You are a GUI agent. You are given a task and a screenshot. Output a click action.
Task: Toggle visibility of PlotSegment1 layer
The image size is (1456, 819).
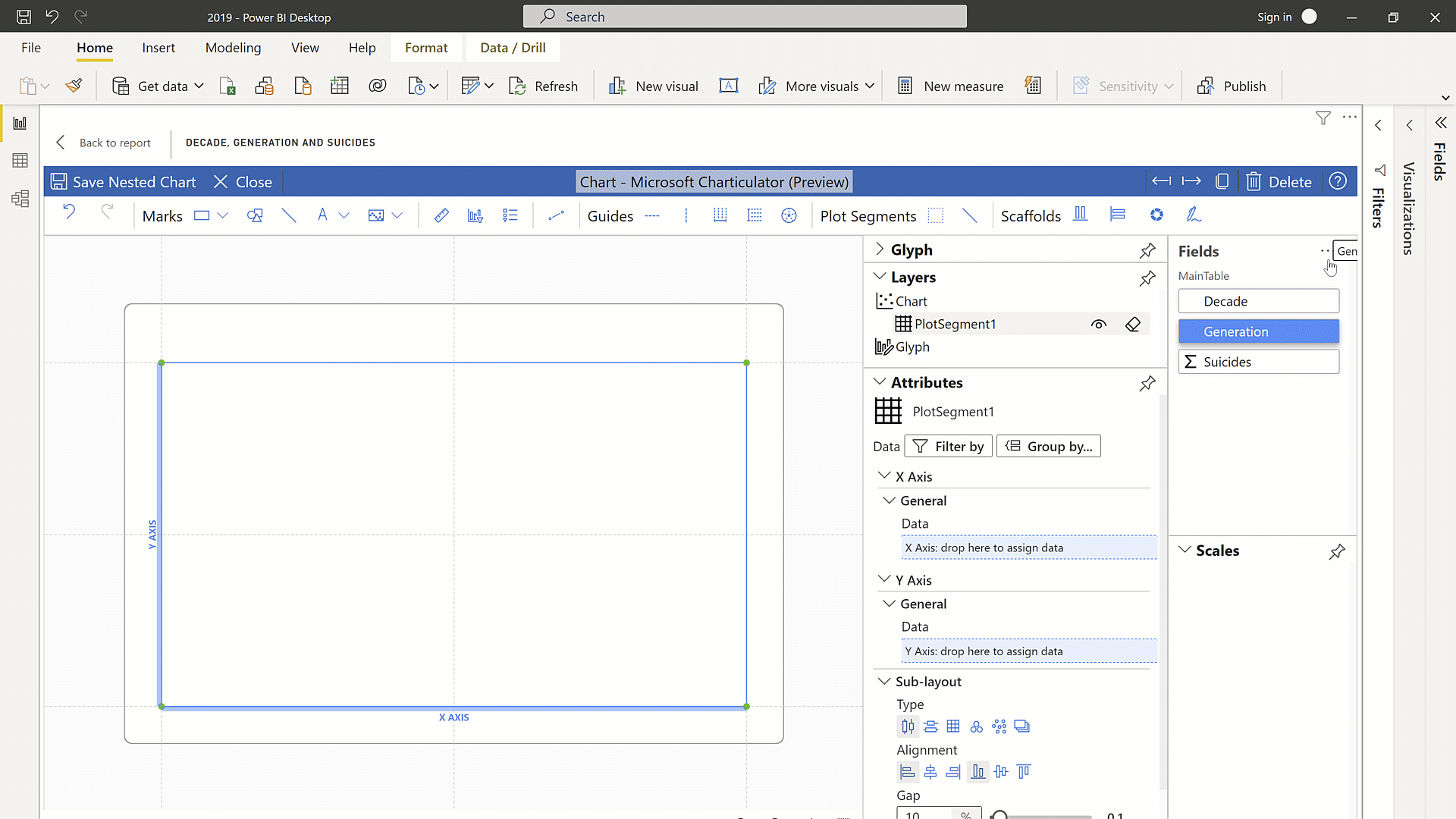point(1098,324)
